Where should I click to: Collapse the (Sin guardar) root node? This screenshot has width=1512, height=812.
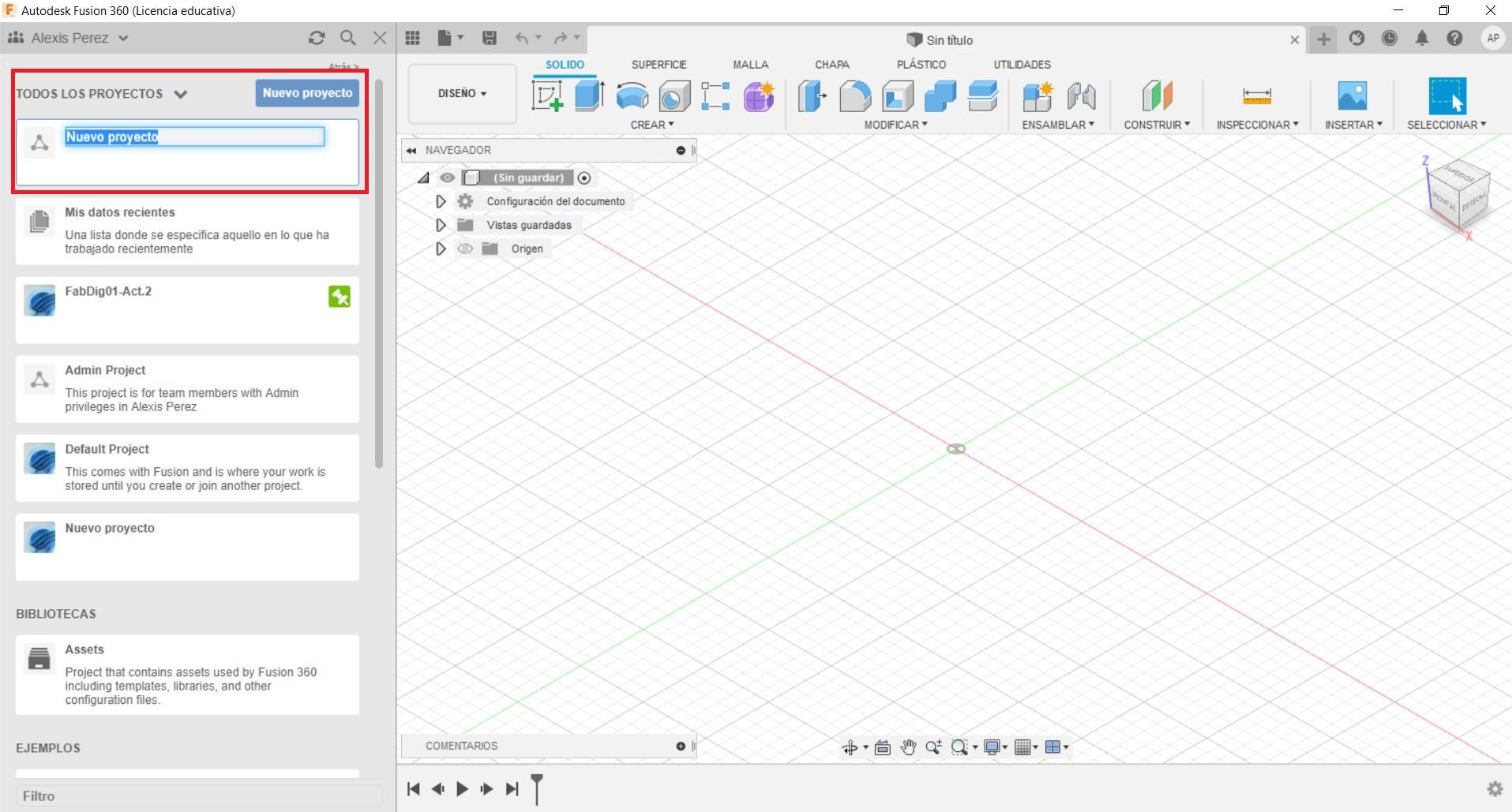423,178
